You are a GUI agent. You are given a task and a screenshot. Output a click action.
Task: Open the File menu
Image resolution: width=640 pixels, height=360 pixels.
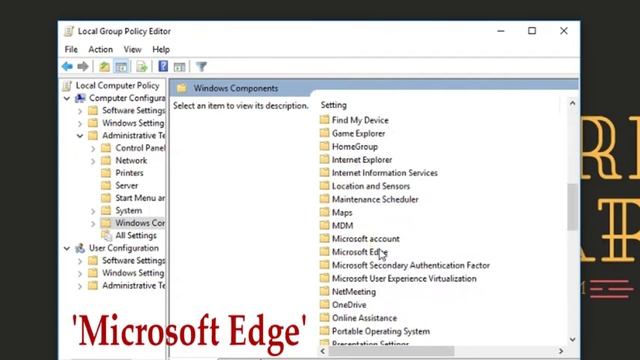tap(71, 49)
